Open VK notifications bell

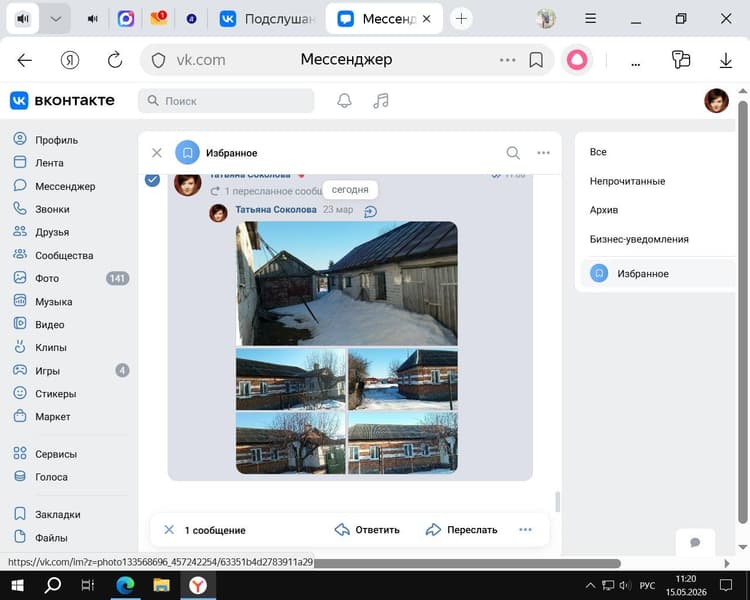click(x=344, y=100)
